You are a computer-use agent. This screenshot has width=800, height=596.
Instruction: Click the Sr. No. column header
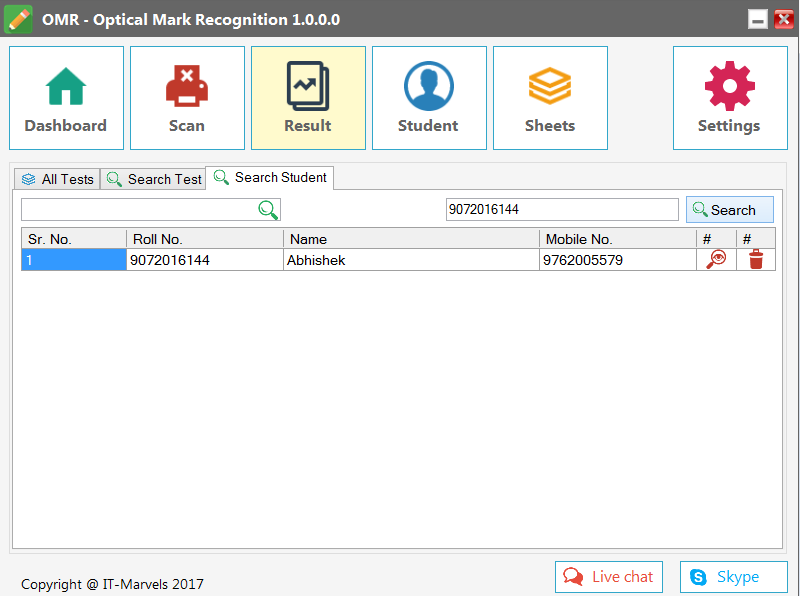tap(74, 239)
